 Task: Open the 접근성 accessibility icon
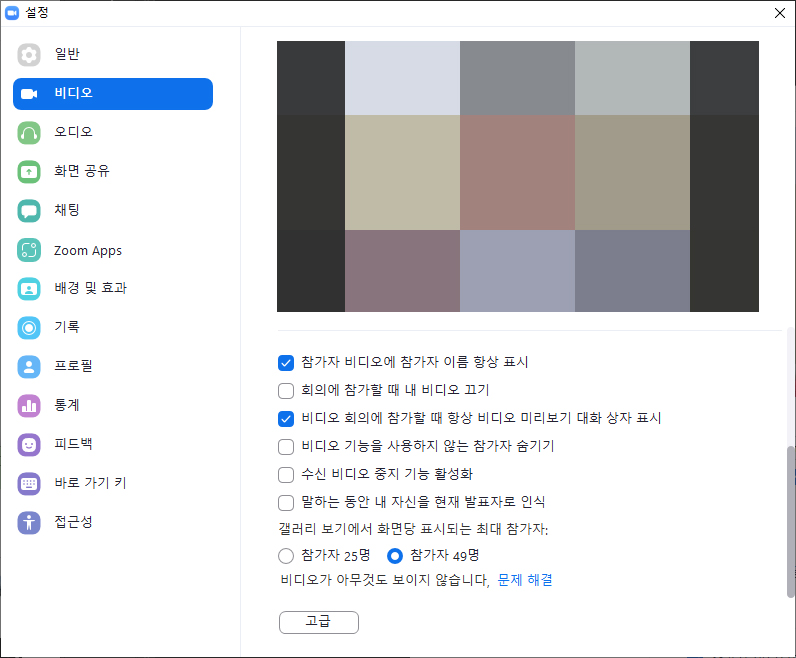tap(29, 522)
